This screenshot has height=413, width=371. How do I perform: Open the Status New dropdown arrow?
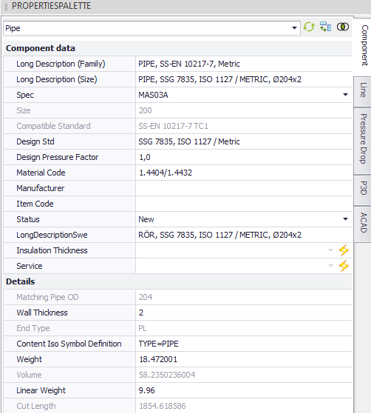[x=345, y=219]
